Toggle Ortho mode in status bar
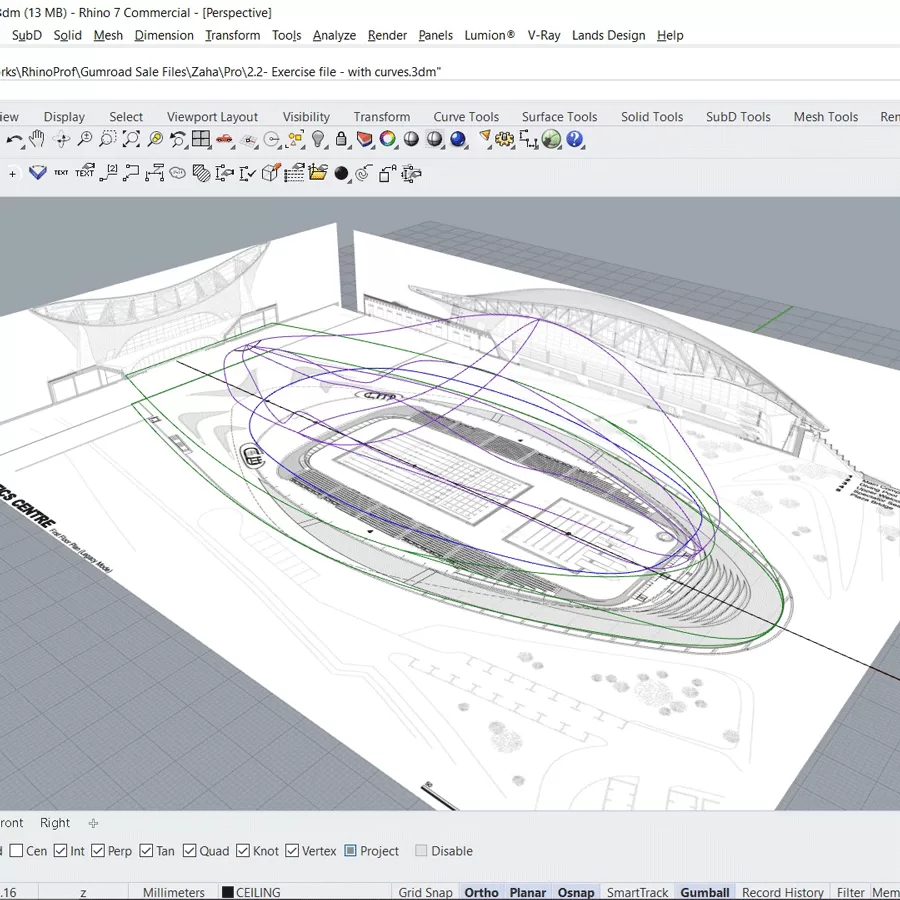 [481, 893]
